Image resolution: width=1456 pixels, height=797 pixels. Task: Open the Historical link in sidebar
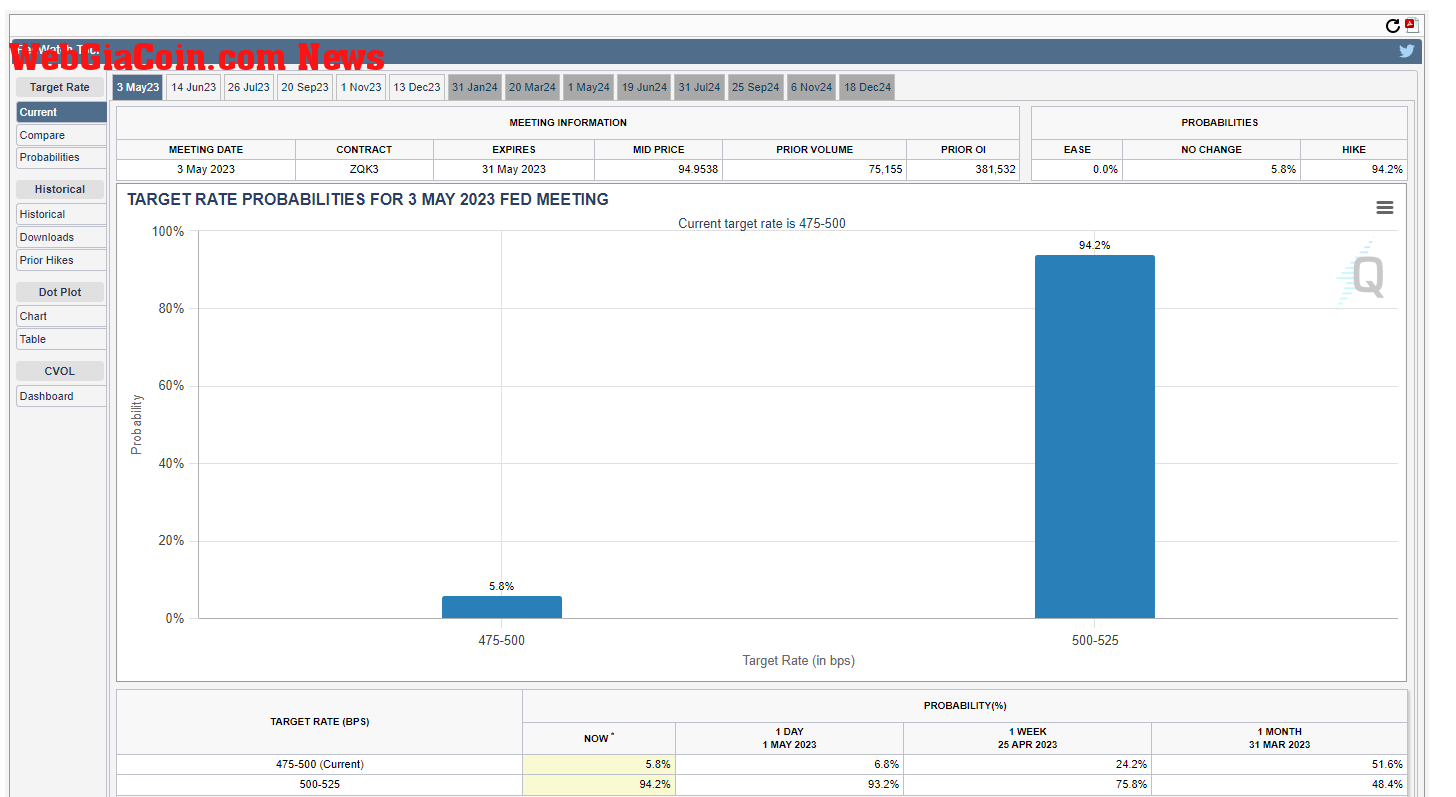click(x=61, y=214)
